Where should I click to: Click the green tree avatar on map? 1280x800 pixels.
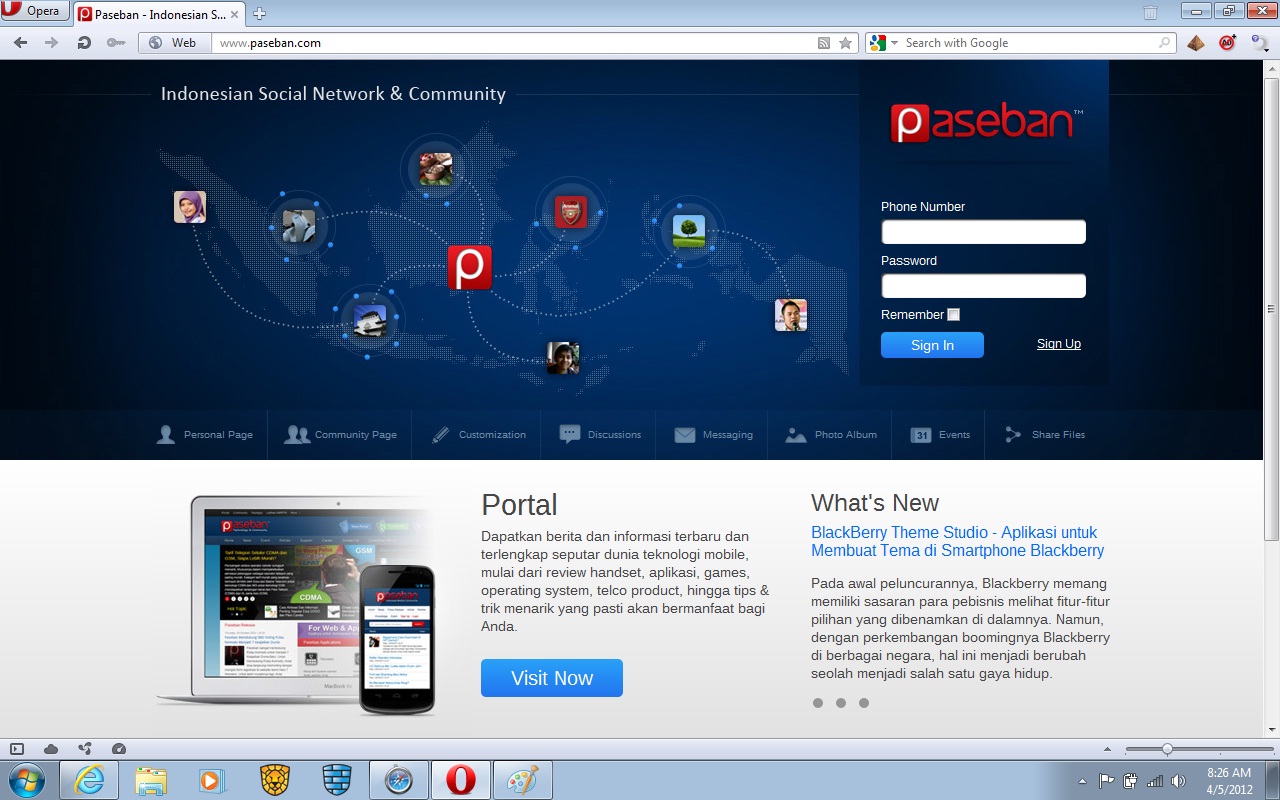pyautogui.click(x=689, y=231)
